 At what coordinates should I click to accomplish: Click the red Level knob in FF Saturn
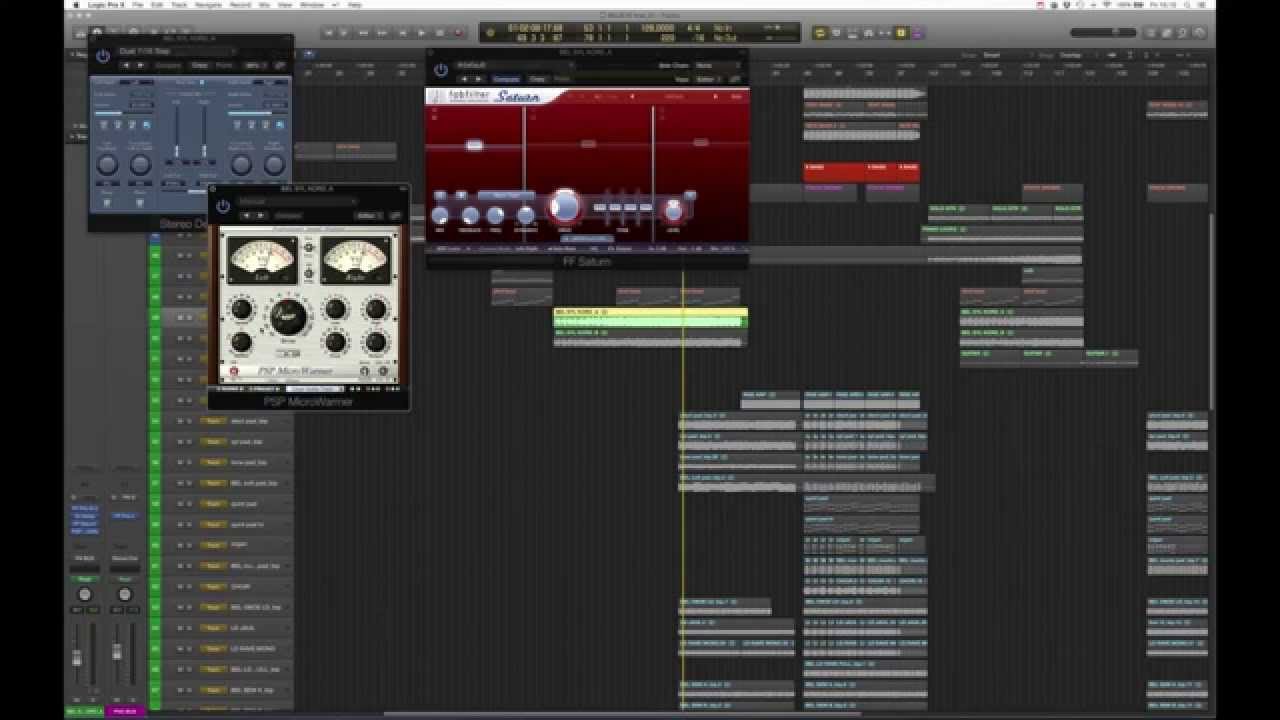[674, 210]
